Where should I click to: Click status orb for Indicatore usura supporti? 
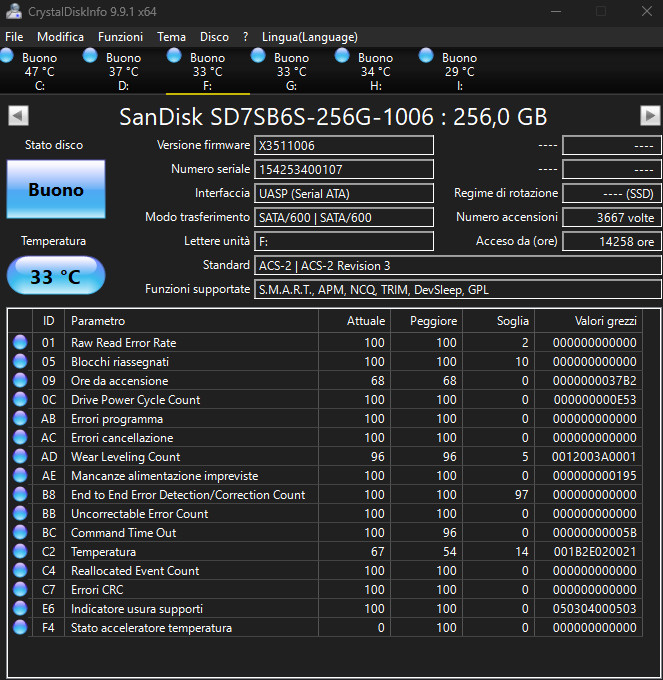click(x=20, y=608)
